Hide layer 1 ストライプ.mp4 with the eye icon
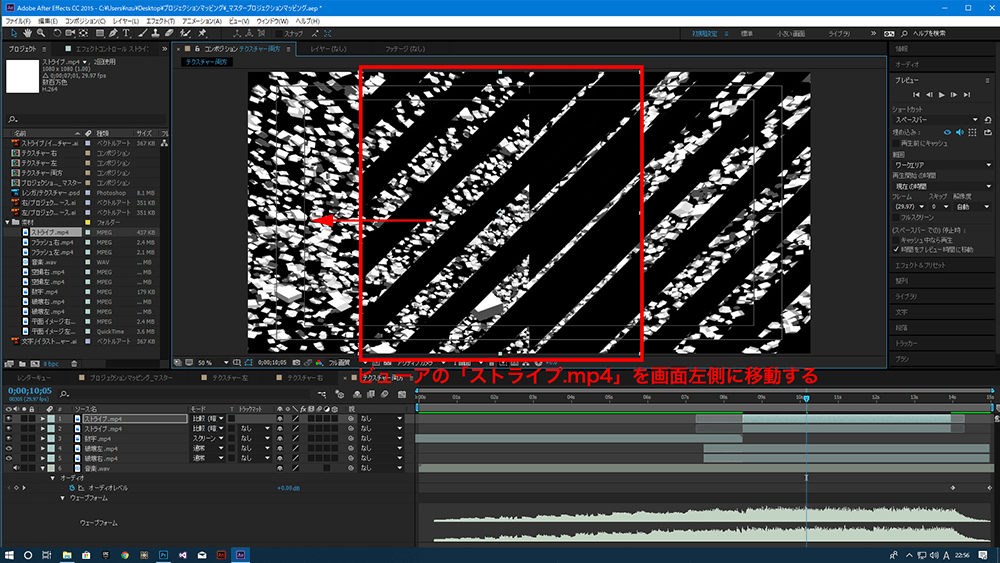 point(9,419)
